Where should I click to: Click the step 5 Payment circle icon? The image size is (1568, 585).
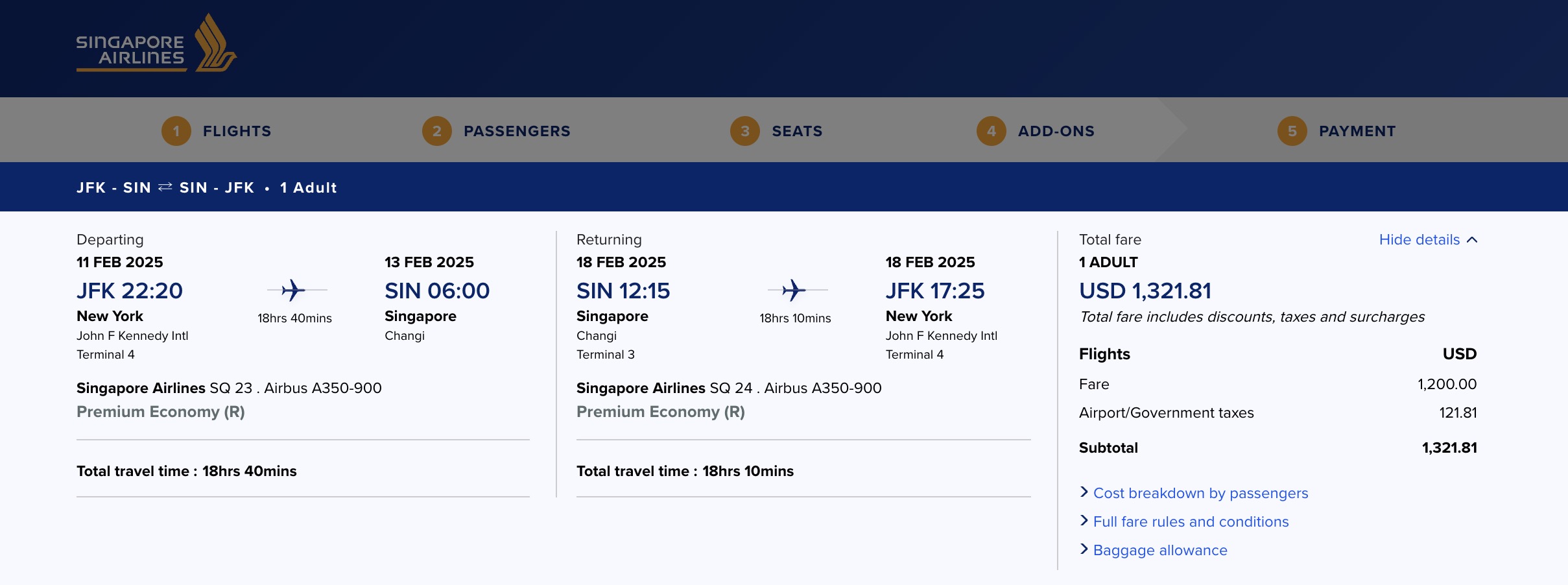(1292, 130)
